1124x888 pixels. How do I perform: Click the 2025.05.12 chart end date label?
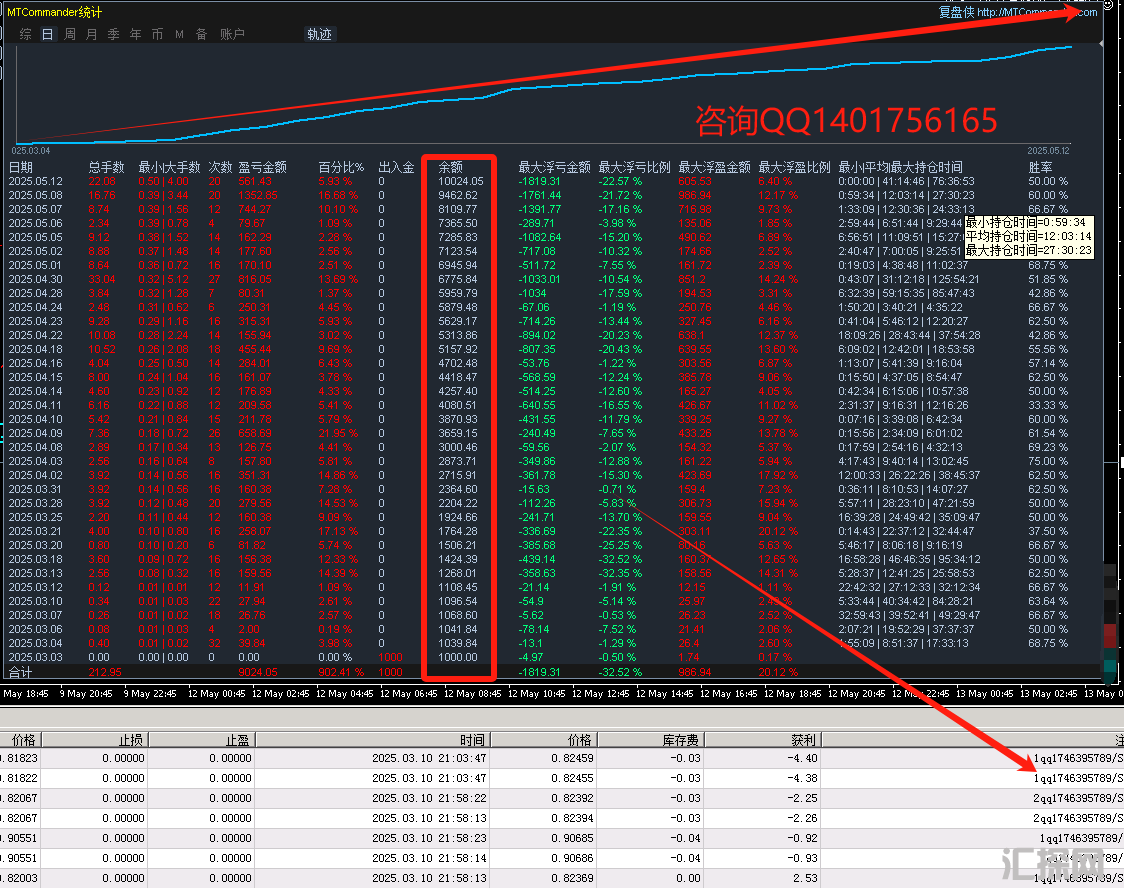(x=1048, y=151)
